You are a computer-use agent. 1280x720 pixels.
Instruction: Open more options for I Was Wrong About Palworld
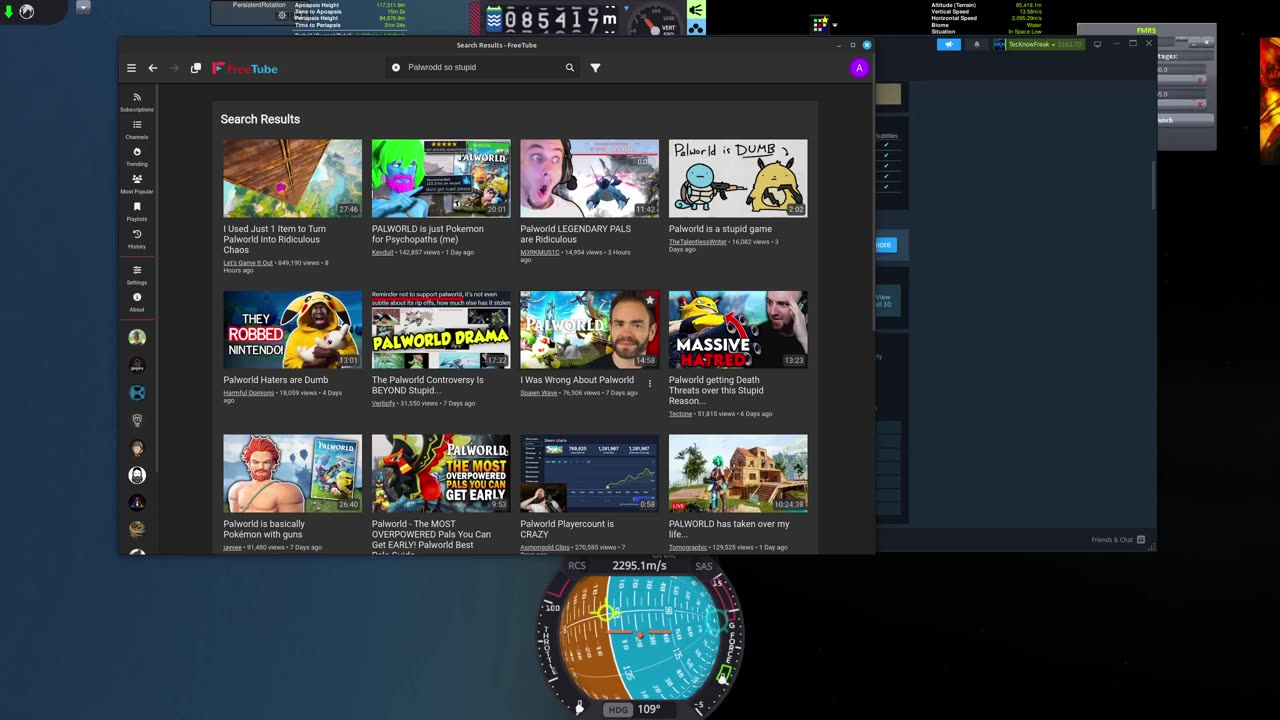650,384
